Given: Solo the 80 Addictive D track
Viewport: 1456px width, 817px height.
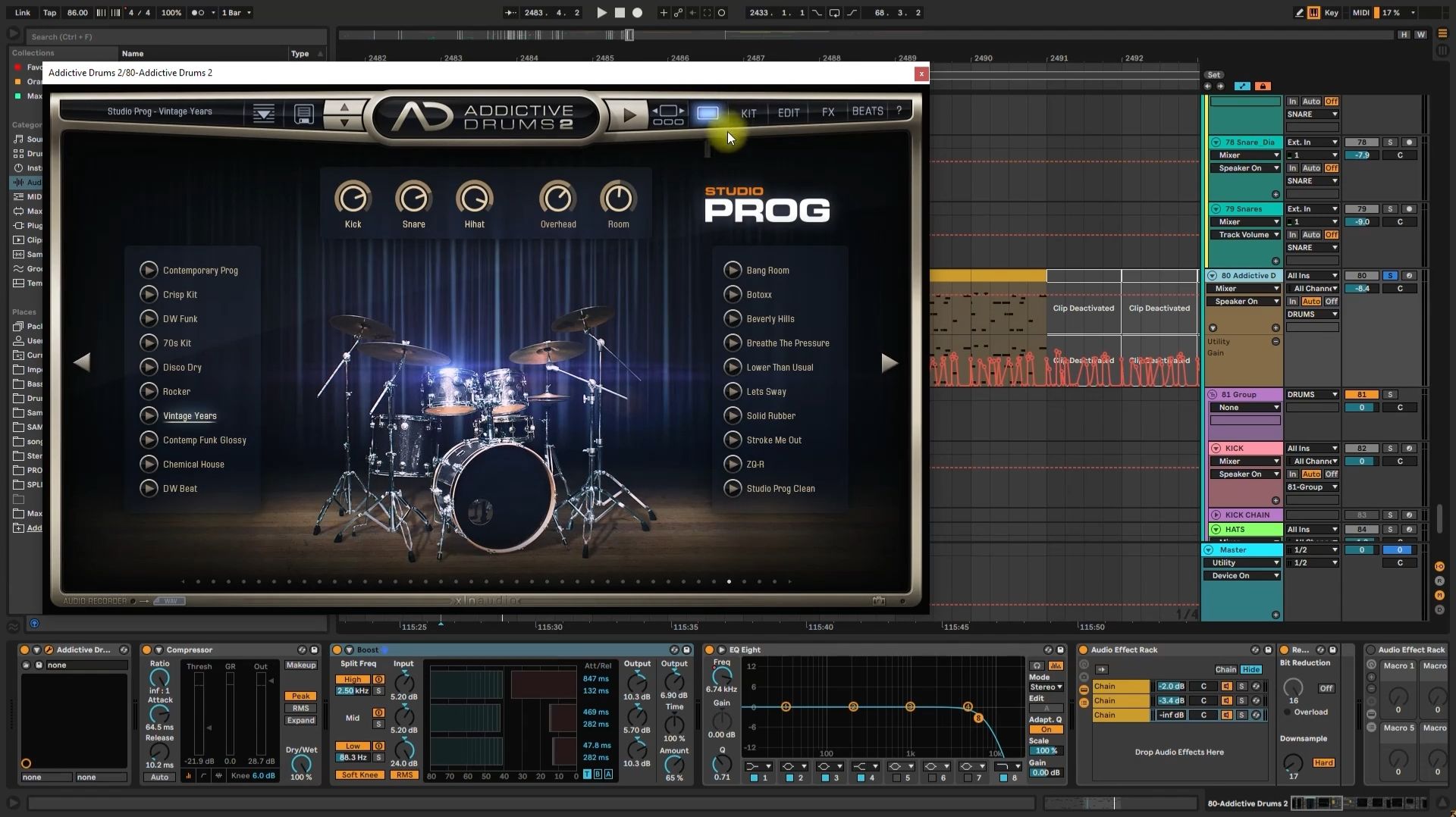Looking at the screenshot, I should (1390, 275).
